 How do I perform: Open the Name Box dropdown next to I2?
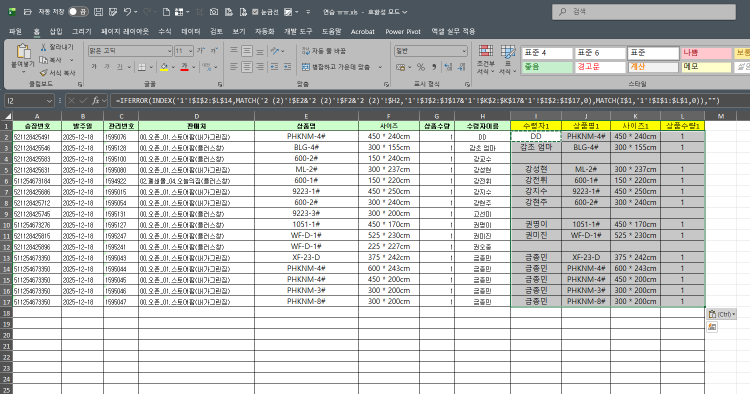(x=49, y=100)
